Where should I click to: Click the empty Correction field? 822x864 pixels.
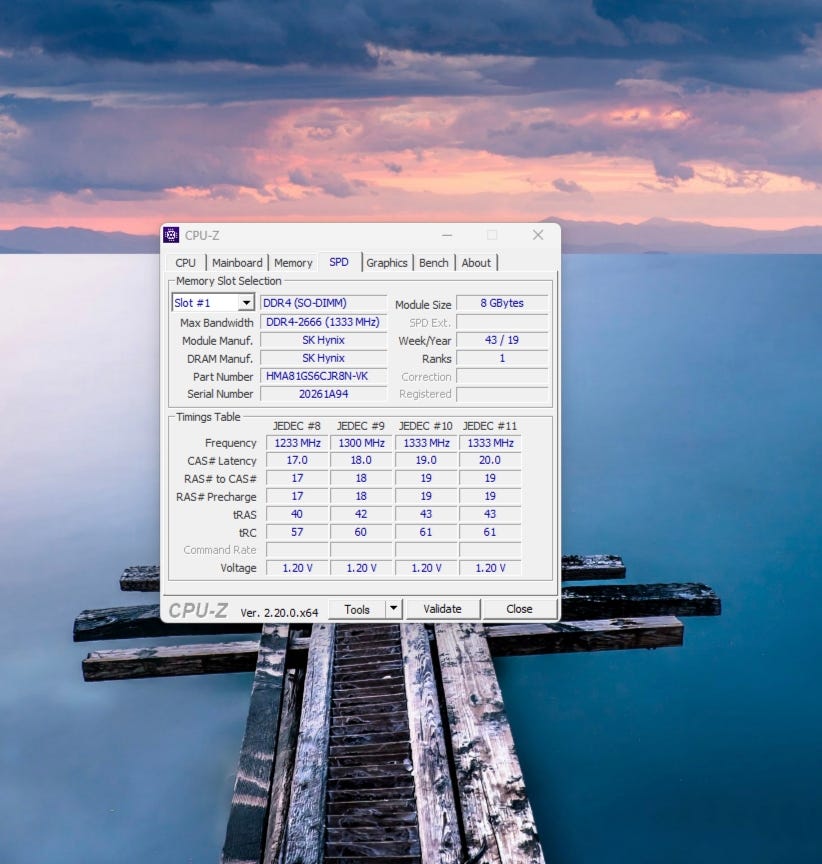click(x=502, y=376)
